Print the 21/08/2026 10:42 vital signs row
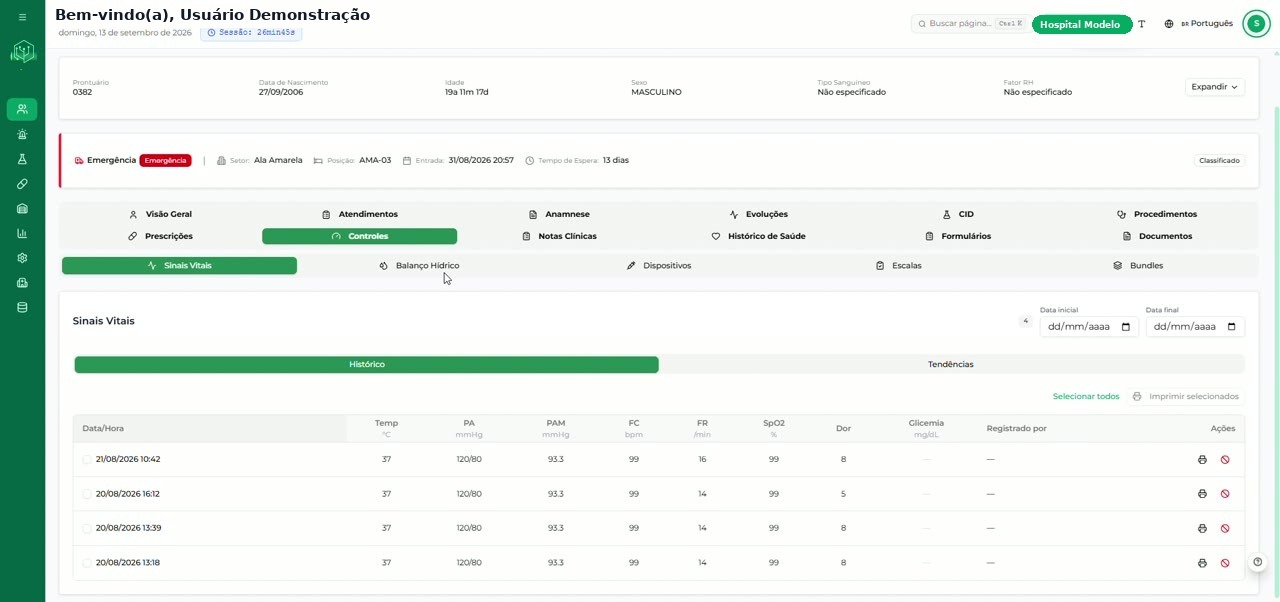The height and width of the screenshot is (602, 1280). coord(1202,460)
